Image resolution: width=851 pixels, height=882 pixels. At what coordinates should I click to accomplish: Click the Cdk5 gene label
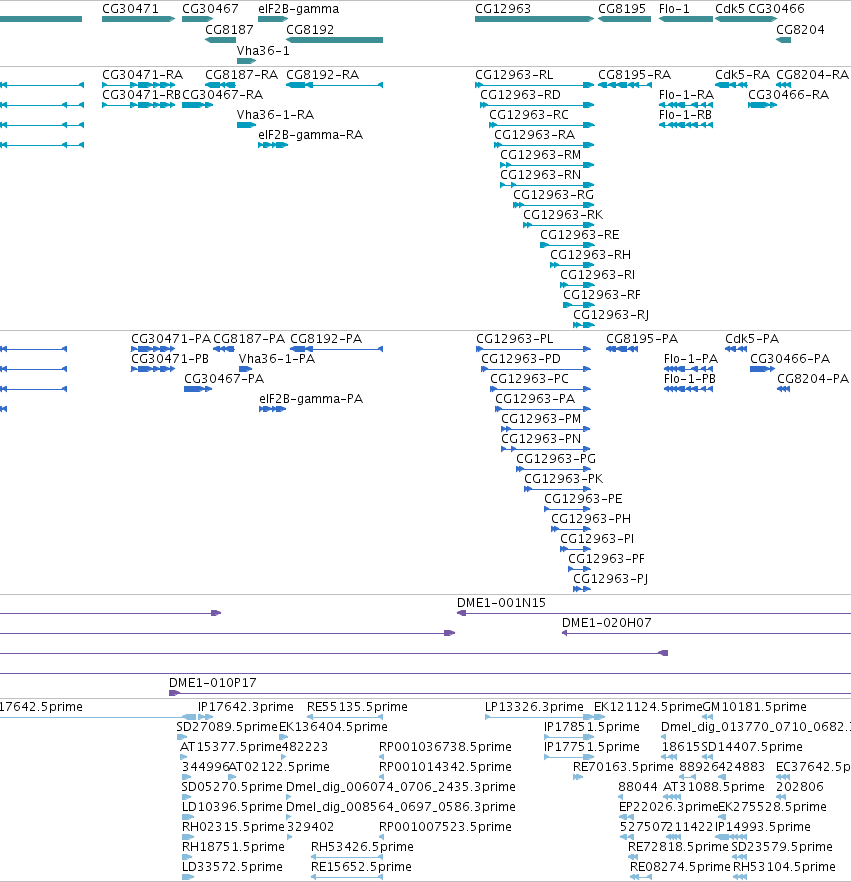point(730,9)
